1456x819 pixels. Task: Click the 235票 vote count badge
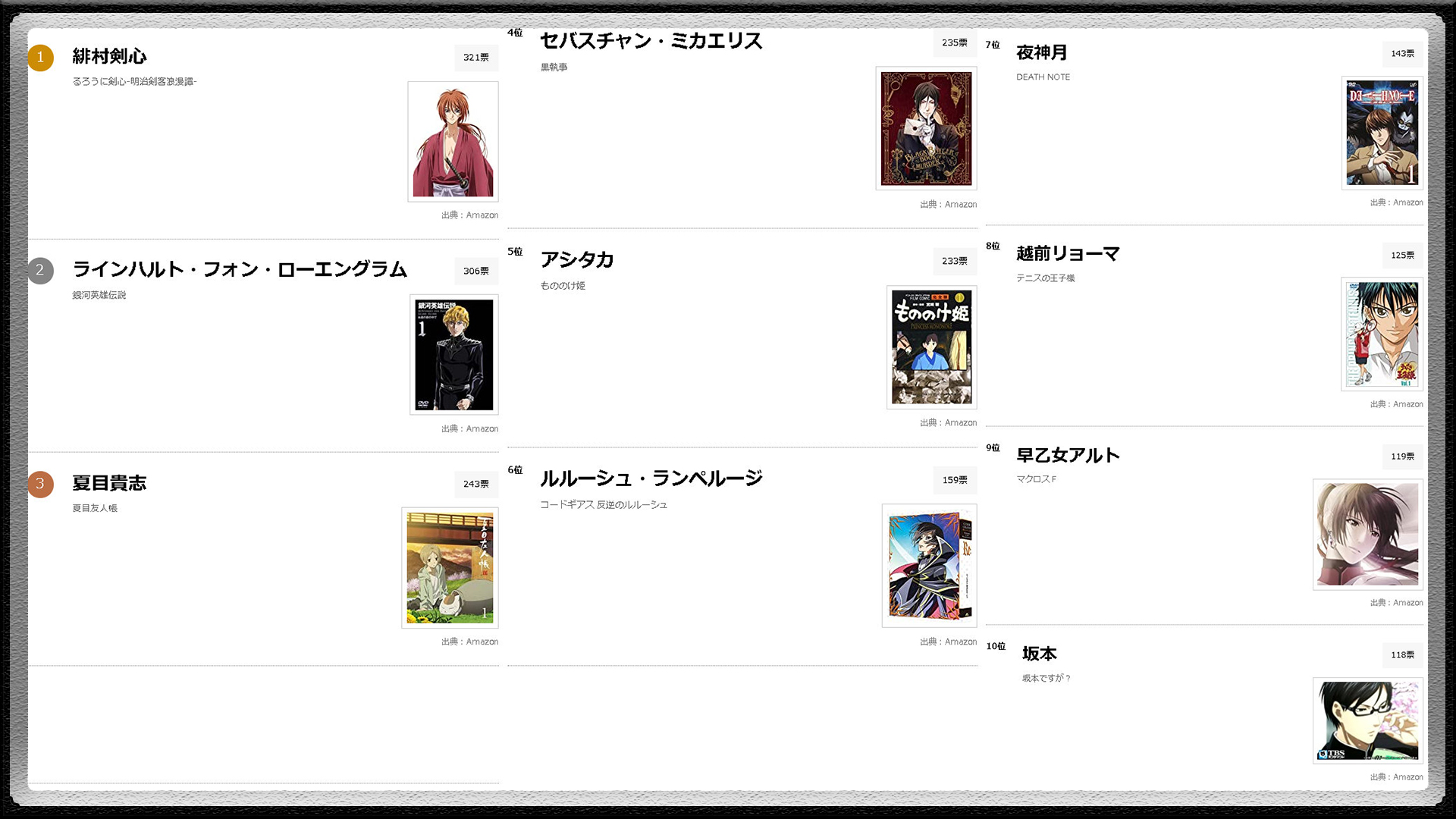click(x=955, y=43)
